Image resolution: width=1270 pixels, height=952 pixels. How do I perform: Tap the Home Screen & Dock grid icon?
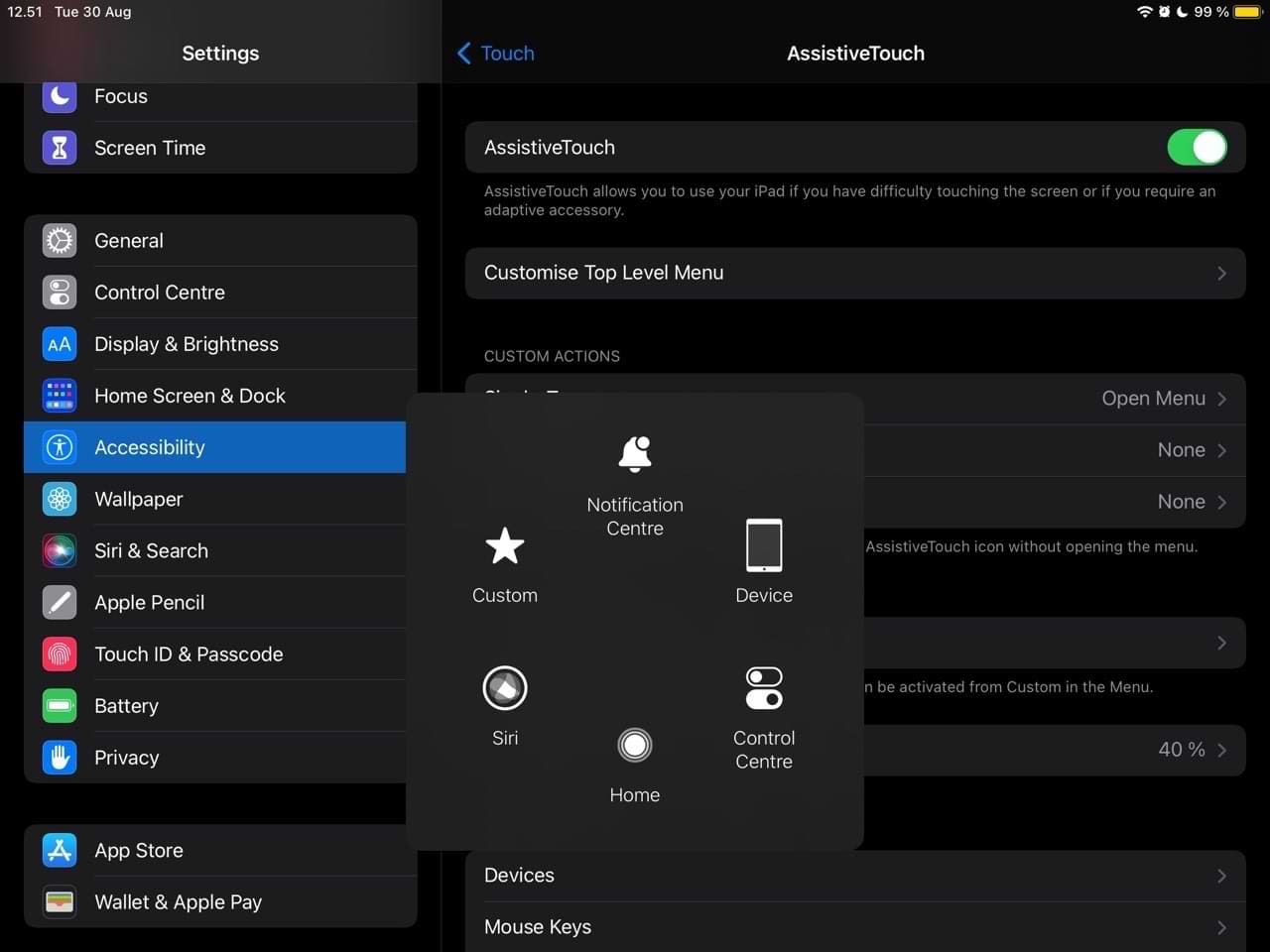tap(60, 396)
